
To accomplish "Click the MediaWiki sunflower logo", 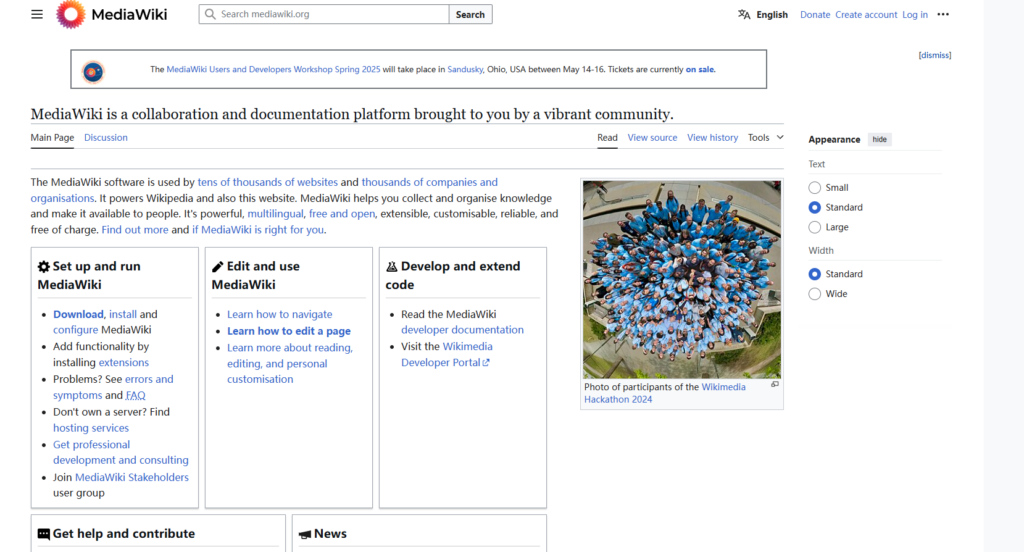I will (x=71, y=14).
